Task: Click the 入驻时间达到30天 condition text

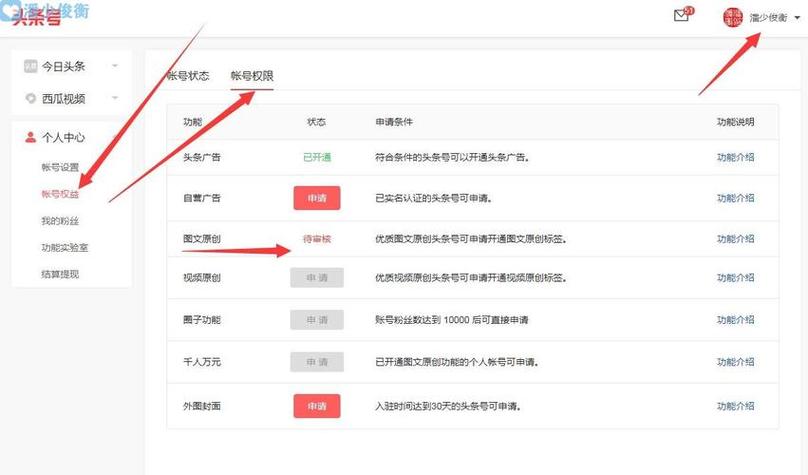Action: [448, 406]
